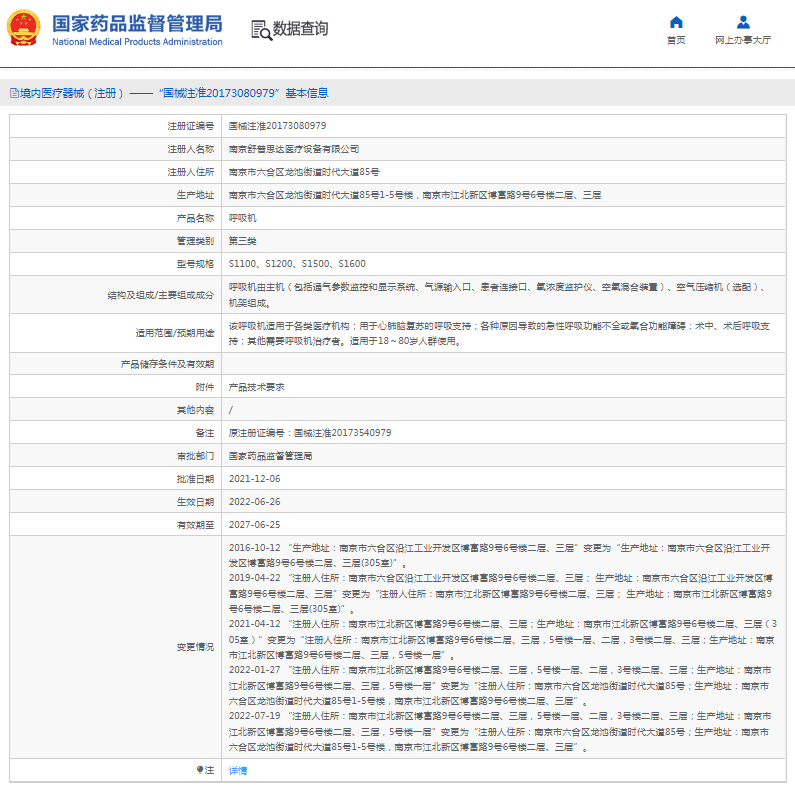Open 网上办事大厅 user icon
This screenshot has height=786, width=795.
(x=743, y=22)
